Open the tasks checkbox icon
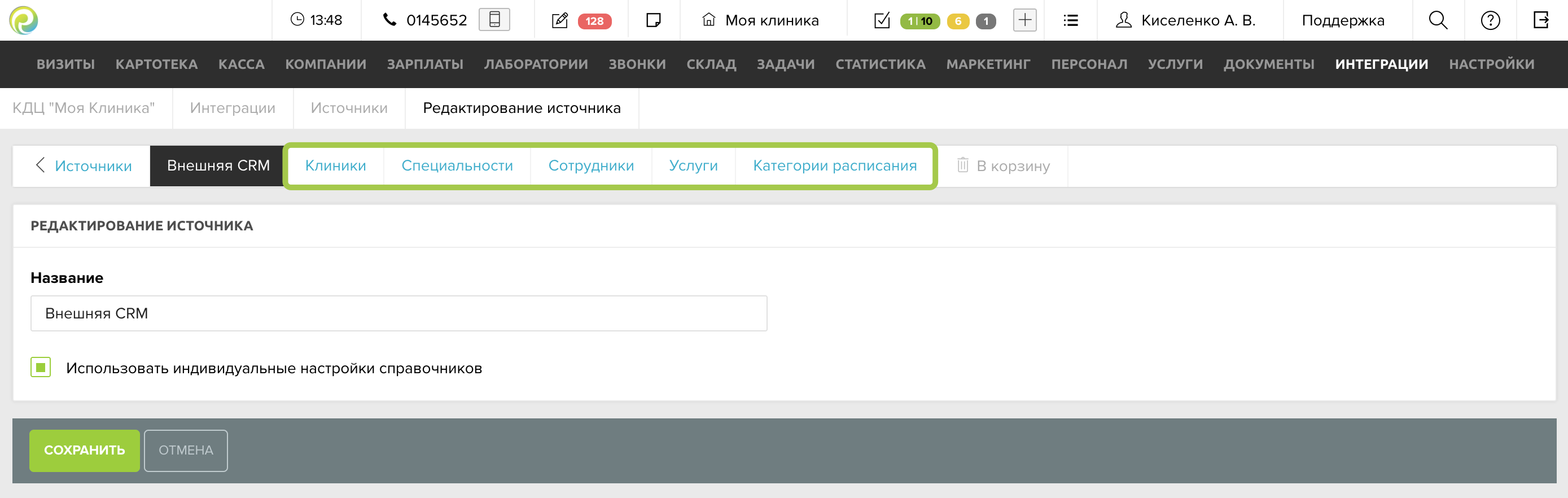1568x498 pixels. coord(882,20)
